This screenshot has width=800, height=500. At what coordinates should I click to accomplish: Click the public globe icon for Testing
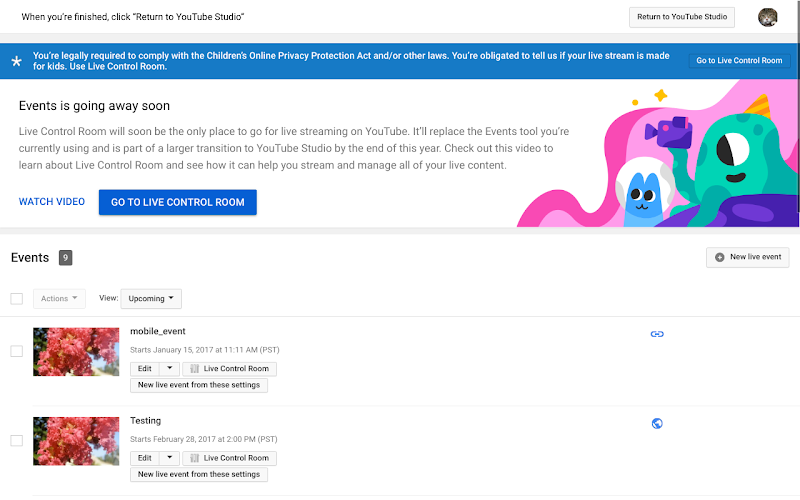[657, 423]
